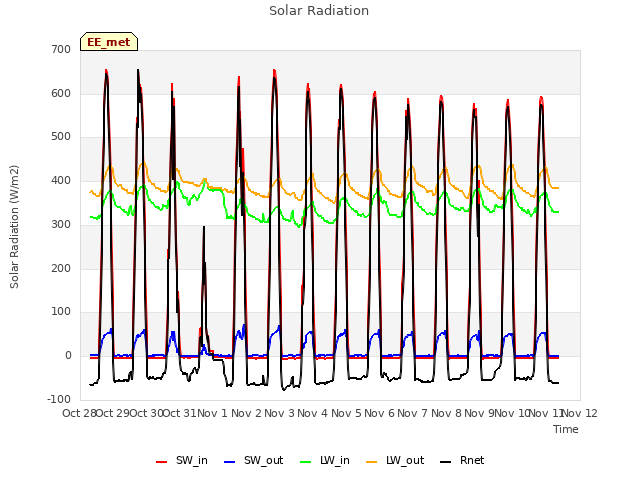This screenshot has width=640, height=480.
Task: Select the SW_out legend label
Action: [x=264, y=460]
